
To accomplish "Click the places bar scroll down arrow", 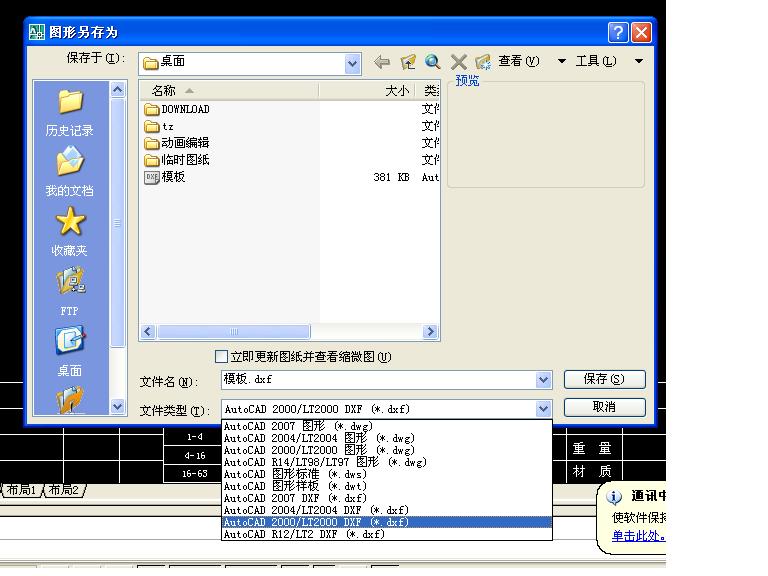I will [118, 406].
